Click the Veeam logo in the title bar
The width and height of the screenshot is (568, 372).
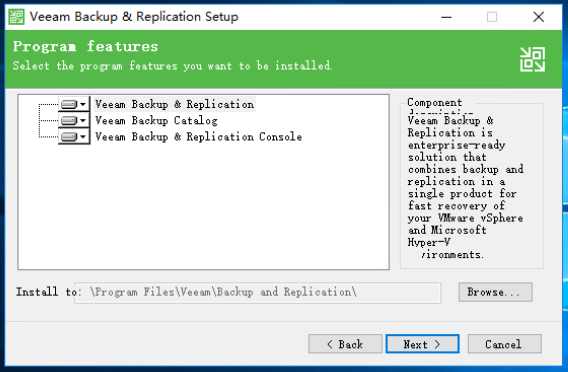point(16,17)
